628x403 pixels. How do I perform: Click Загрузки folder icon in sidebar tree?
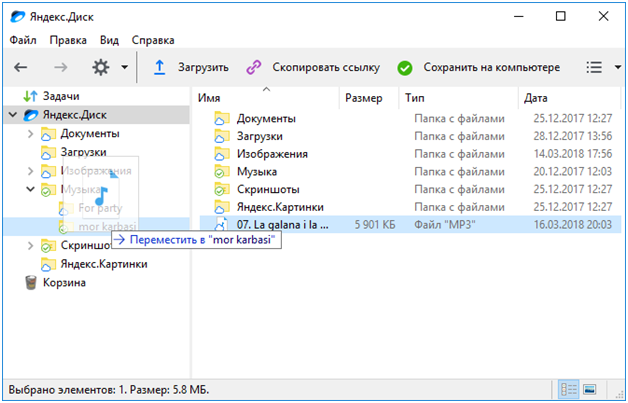point(48,153)
